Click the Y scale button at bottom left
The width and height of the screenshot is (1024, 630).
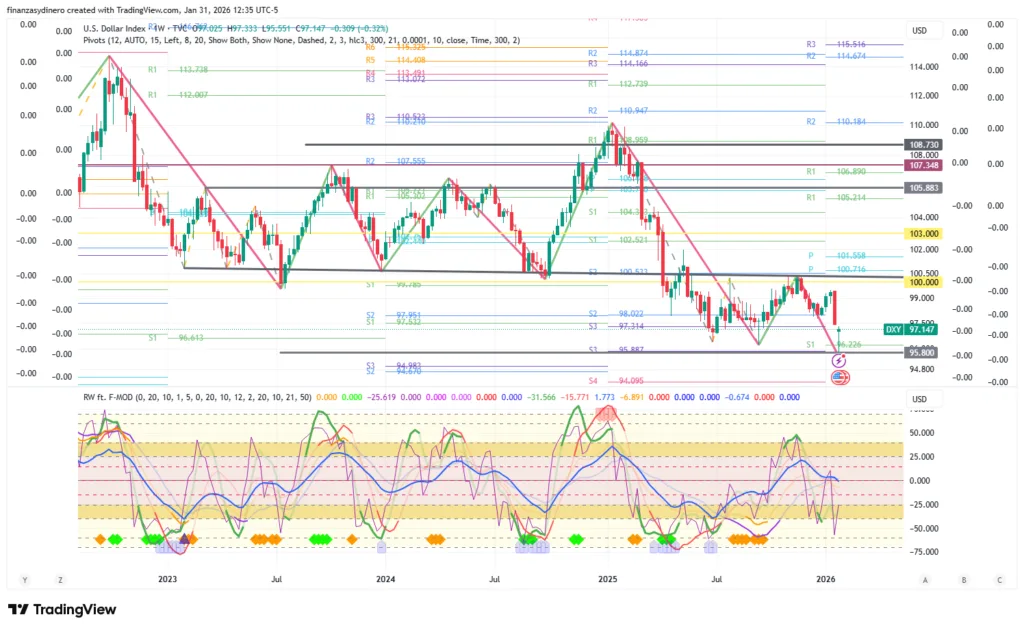click(24, 579)
